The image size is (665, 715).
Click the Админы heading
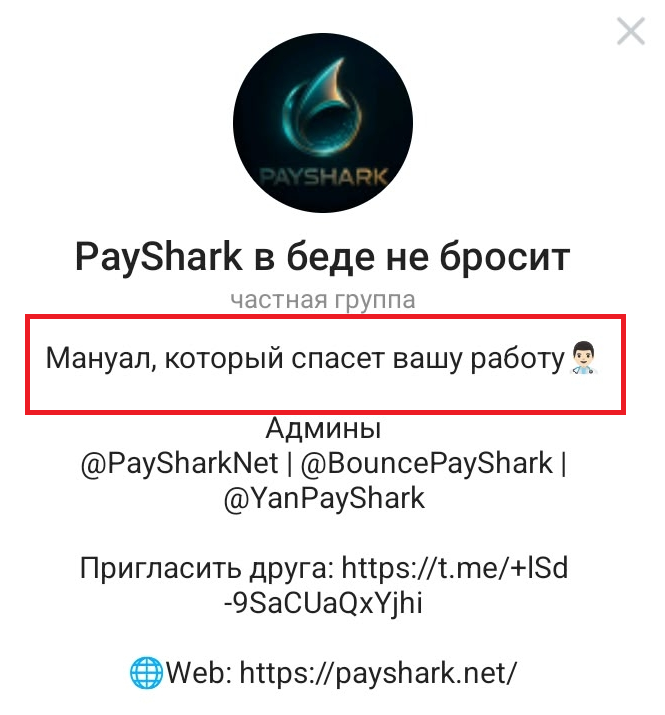click(323, 429)
